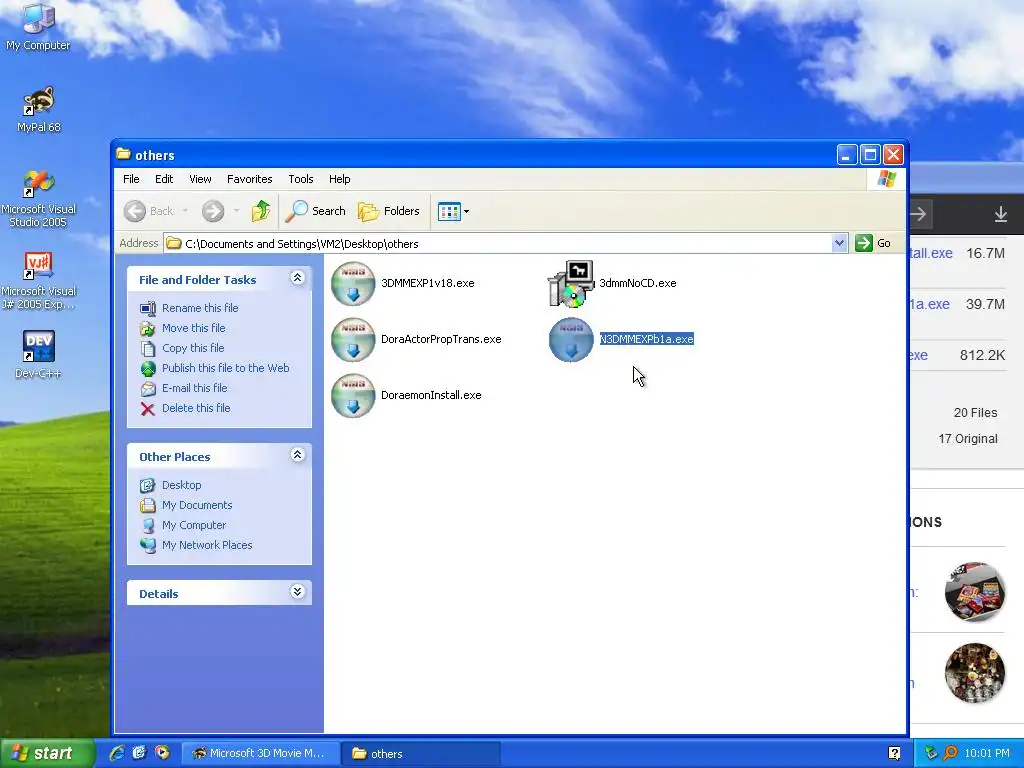Select Microsoft Visual J# 2005 Express shortcut
The height and width of the screenshot is (768, 1024).
(38, 281)
